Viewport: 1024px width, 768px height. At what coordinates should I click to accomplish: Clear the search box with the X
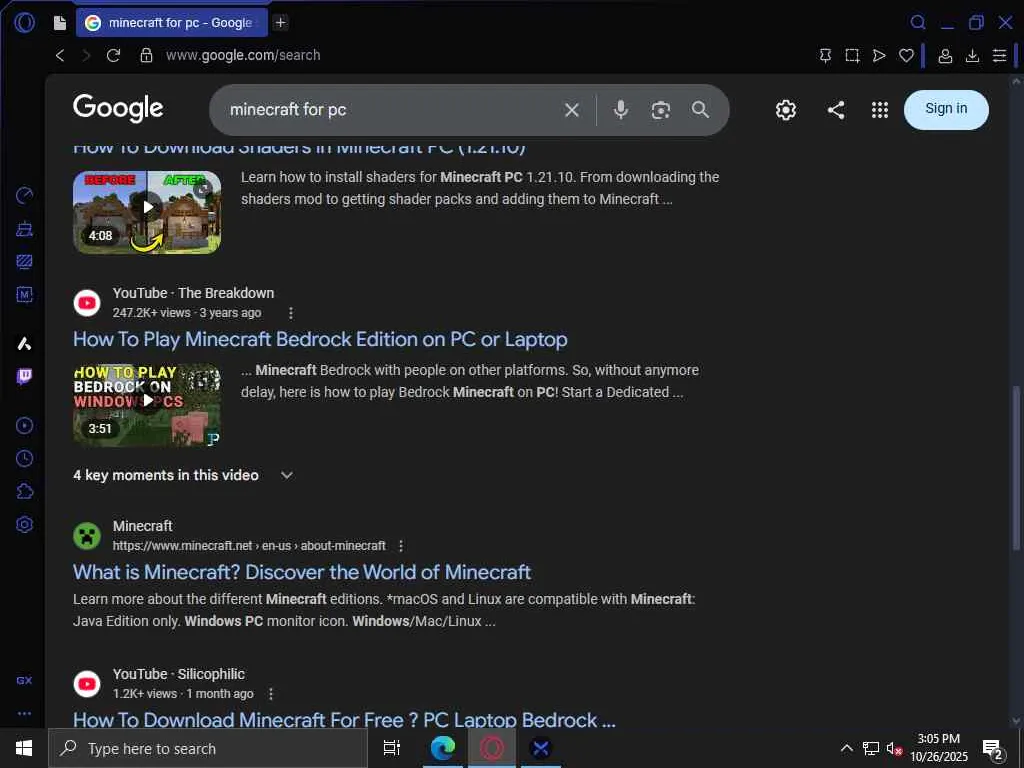coord(571,110)
